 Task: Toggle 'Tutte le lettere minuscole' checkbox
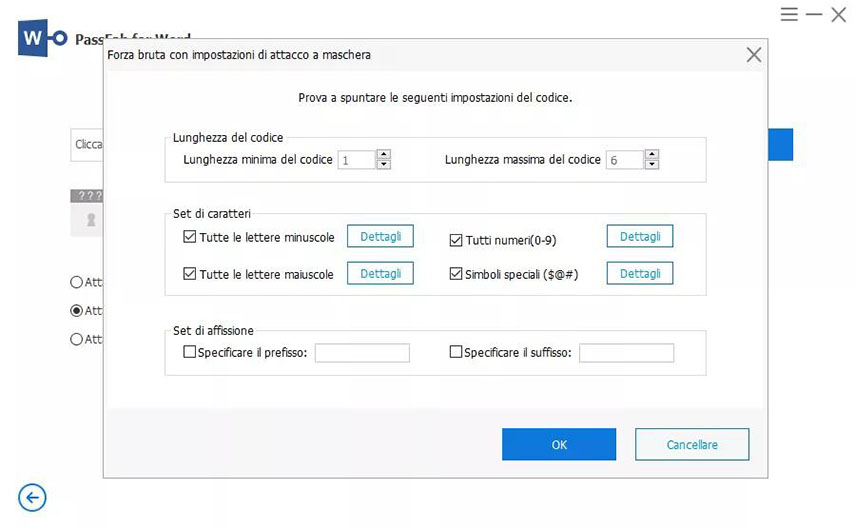tap(190, 237)
